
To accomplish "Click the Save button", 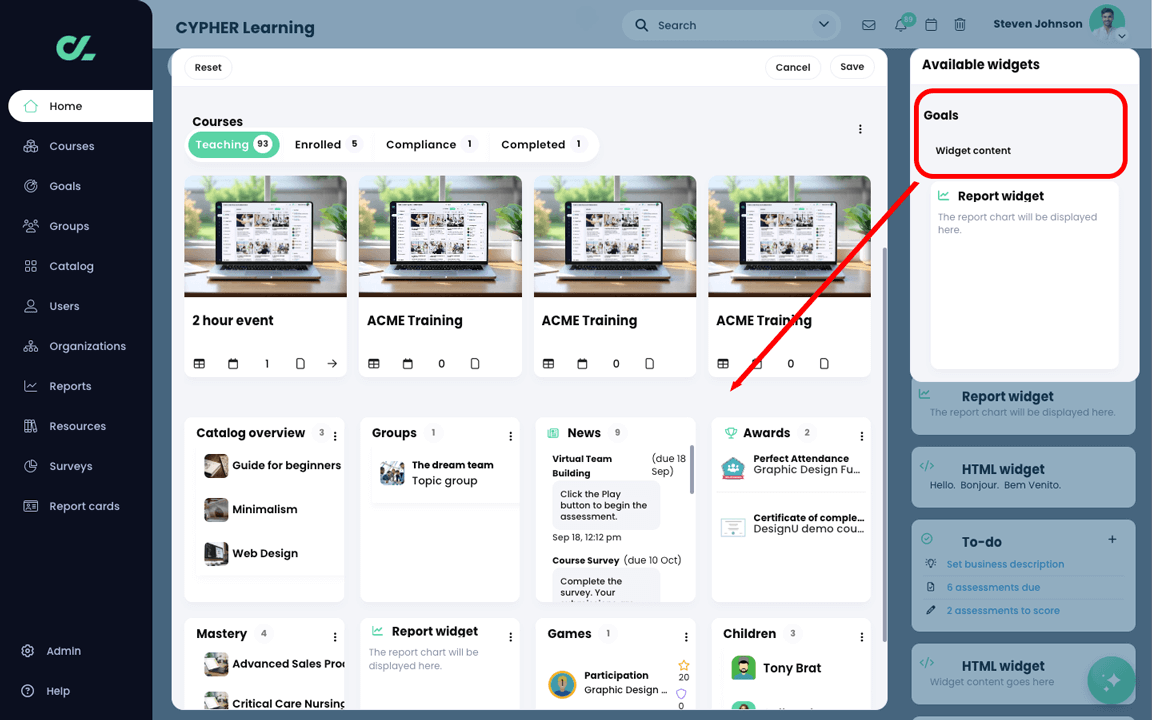I will tap(851, 67).
